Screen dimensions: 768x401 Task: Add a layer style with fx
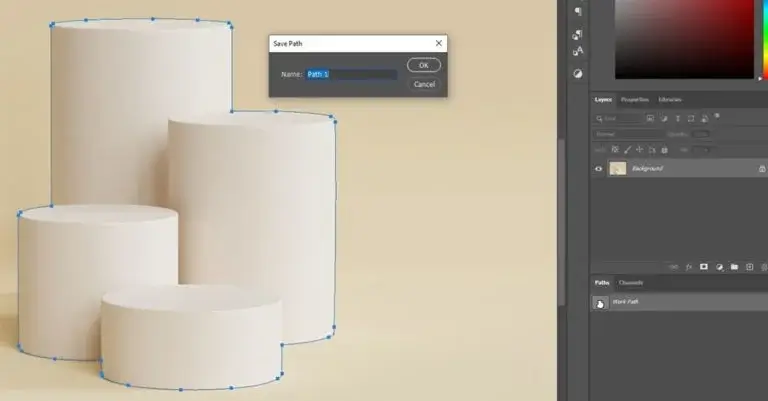[689, 267]
